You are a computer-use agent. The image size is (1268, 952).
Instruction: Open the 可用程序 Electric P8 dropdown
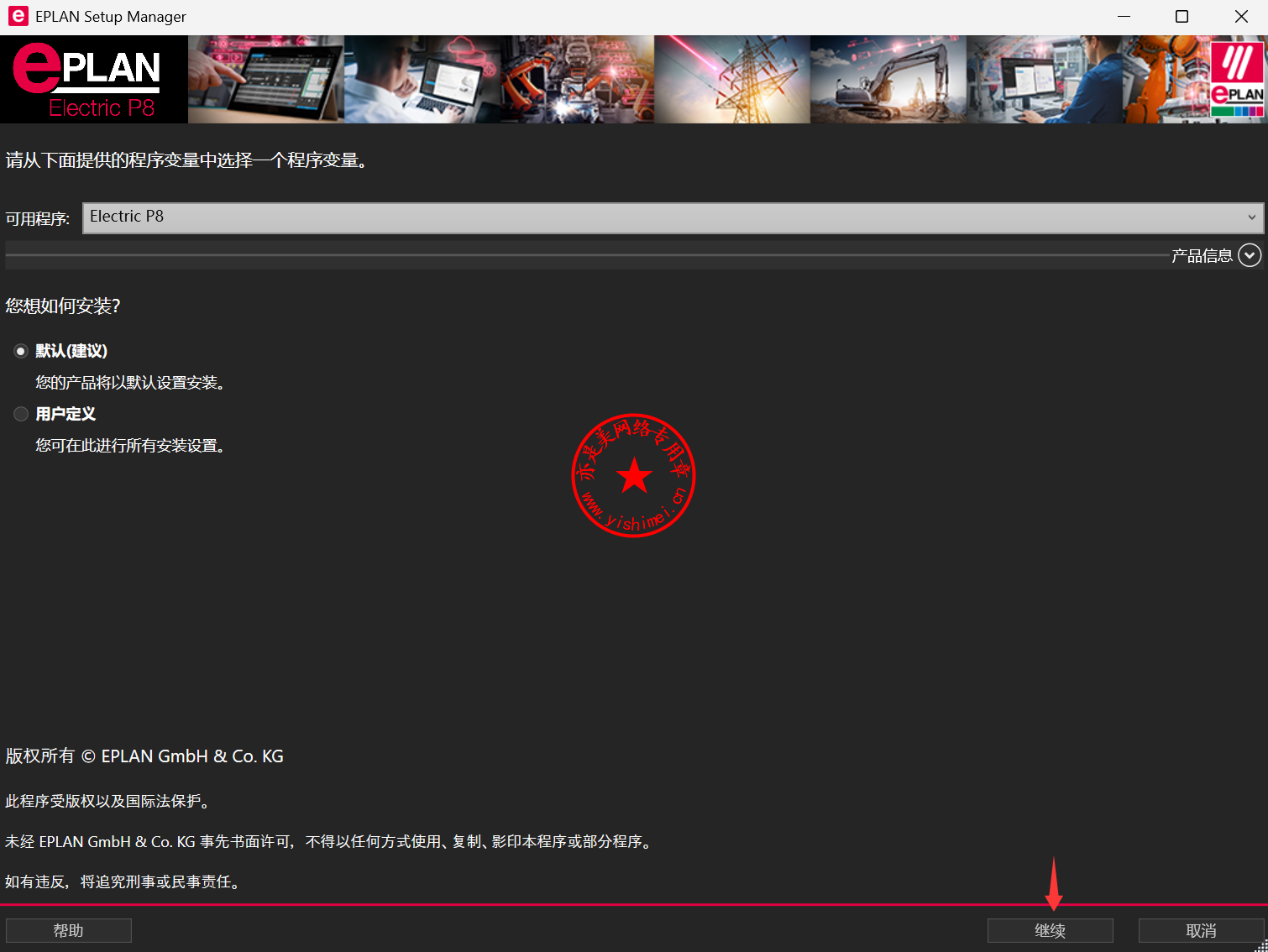[x=673, y=217]
